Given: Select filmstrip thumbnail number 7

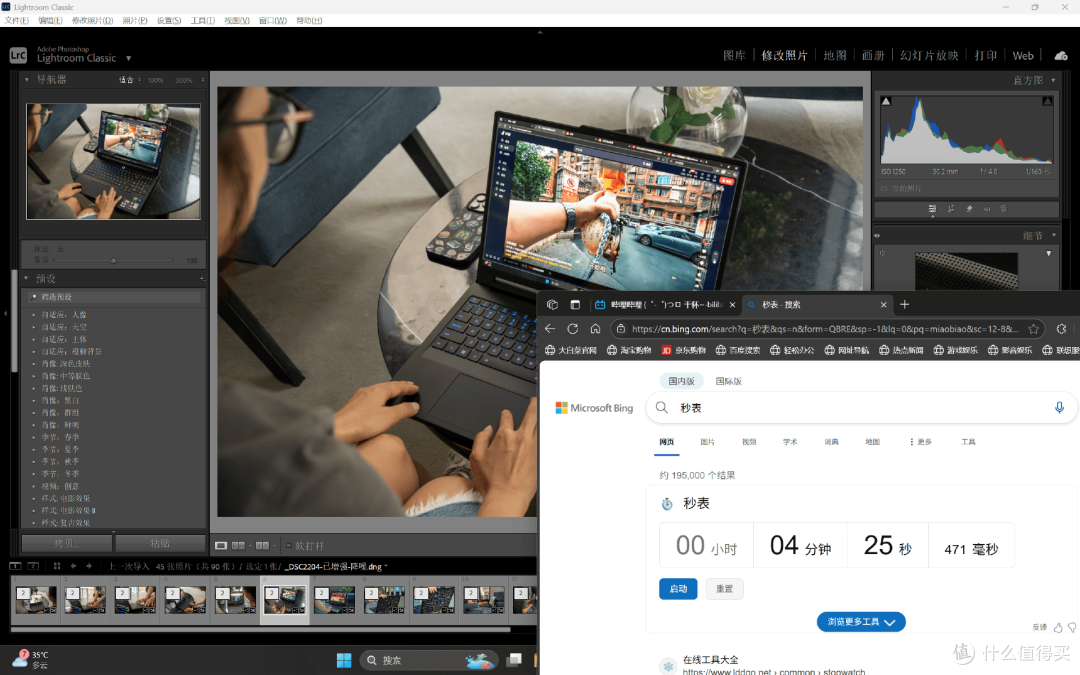Looking at the screenshot, I should [335, 599].
